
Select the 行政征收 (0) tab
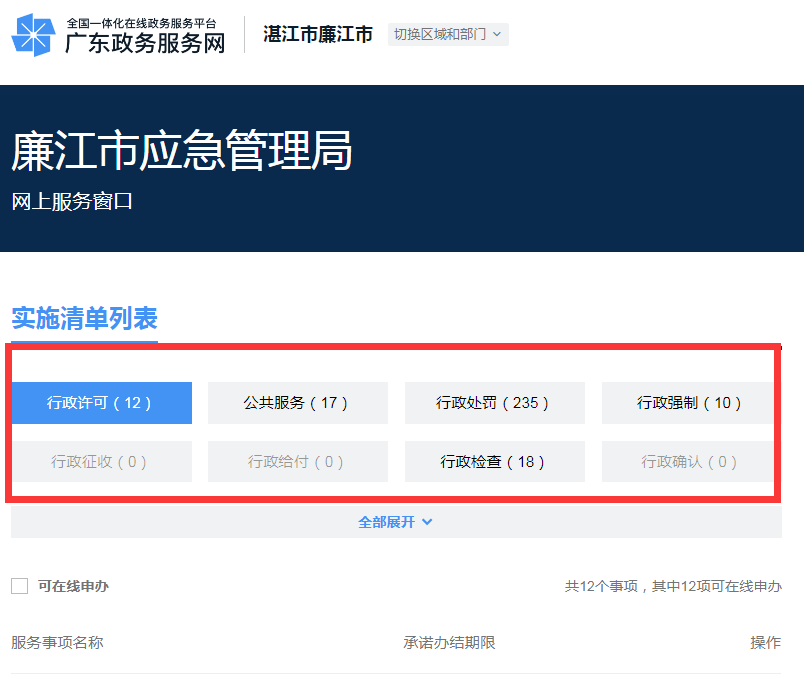pos(102,462)
